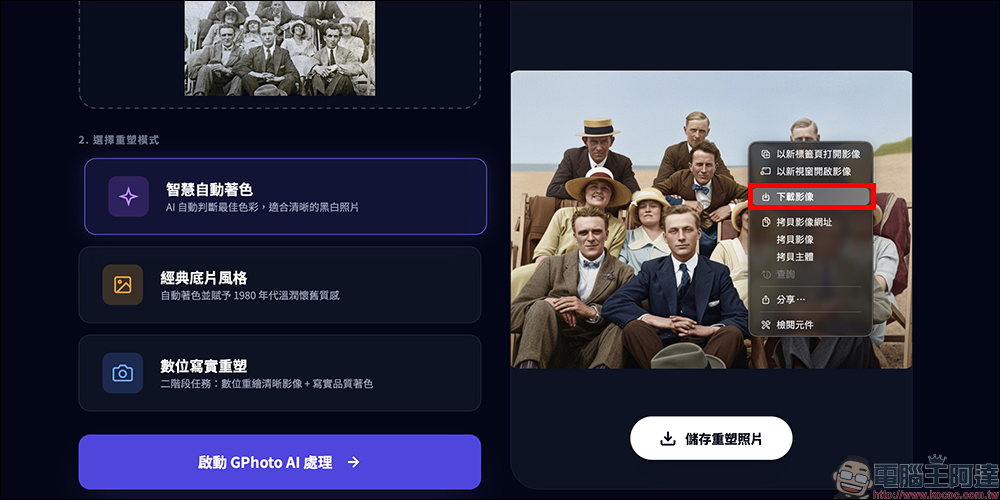Start processing with 啟動 GPhoto AI 處理 button

coord(279,462)
